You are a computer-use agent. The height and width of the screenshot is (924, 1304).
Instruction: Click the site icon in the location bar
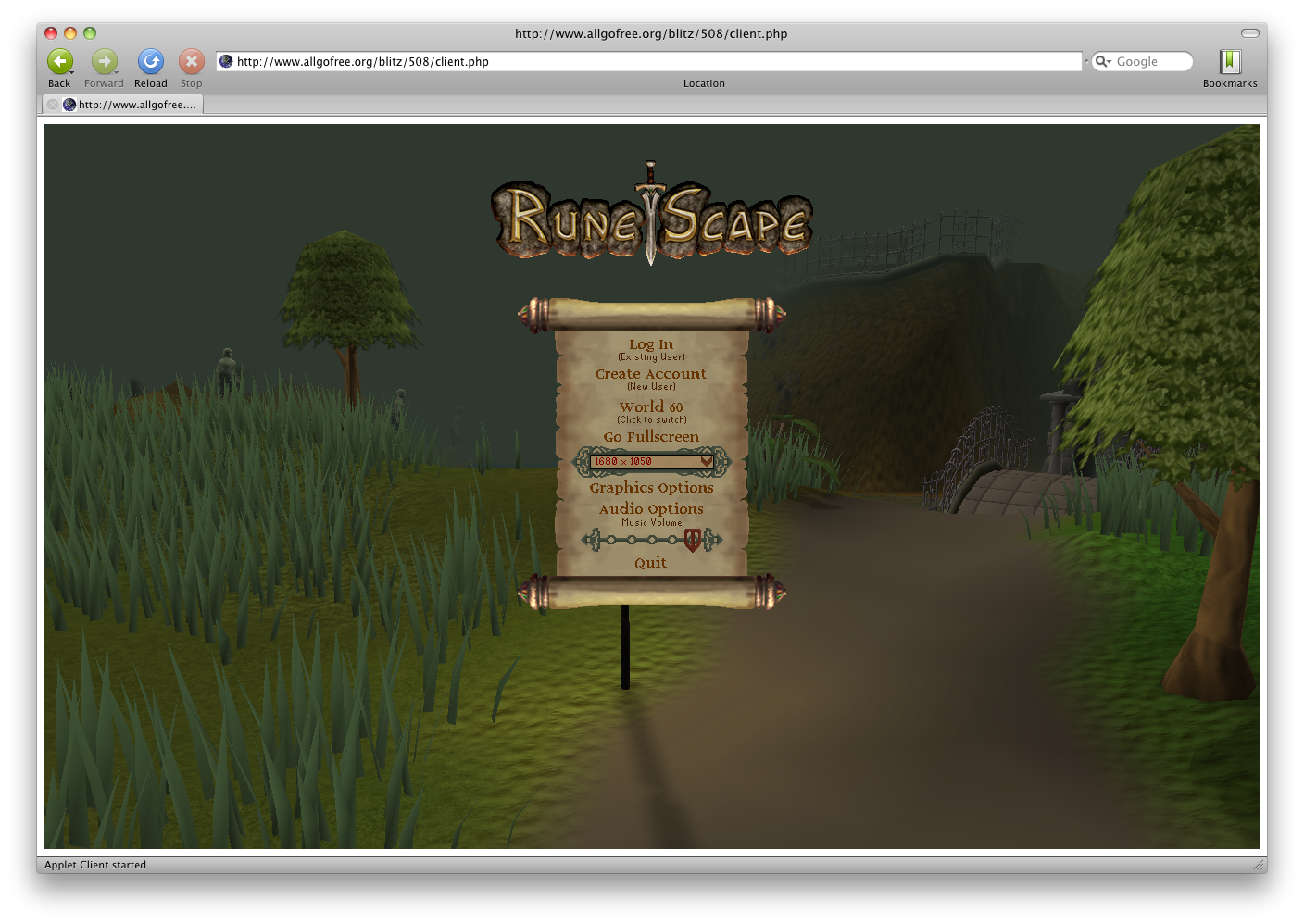click(226, 61)
